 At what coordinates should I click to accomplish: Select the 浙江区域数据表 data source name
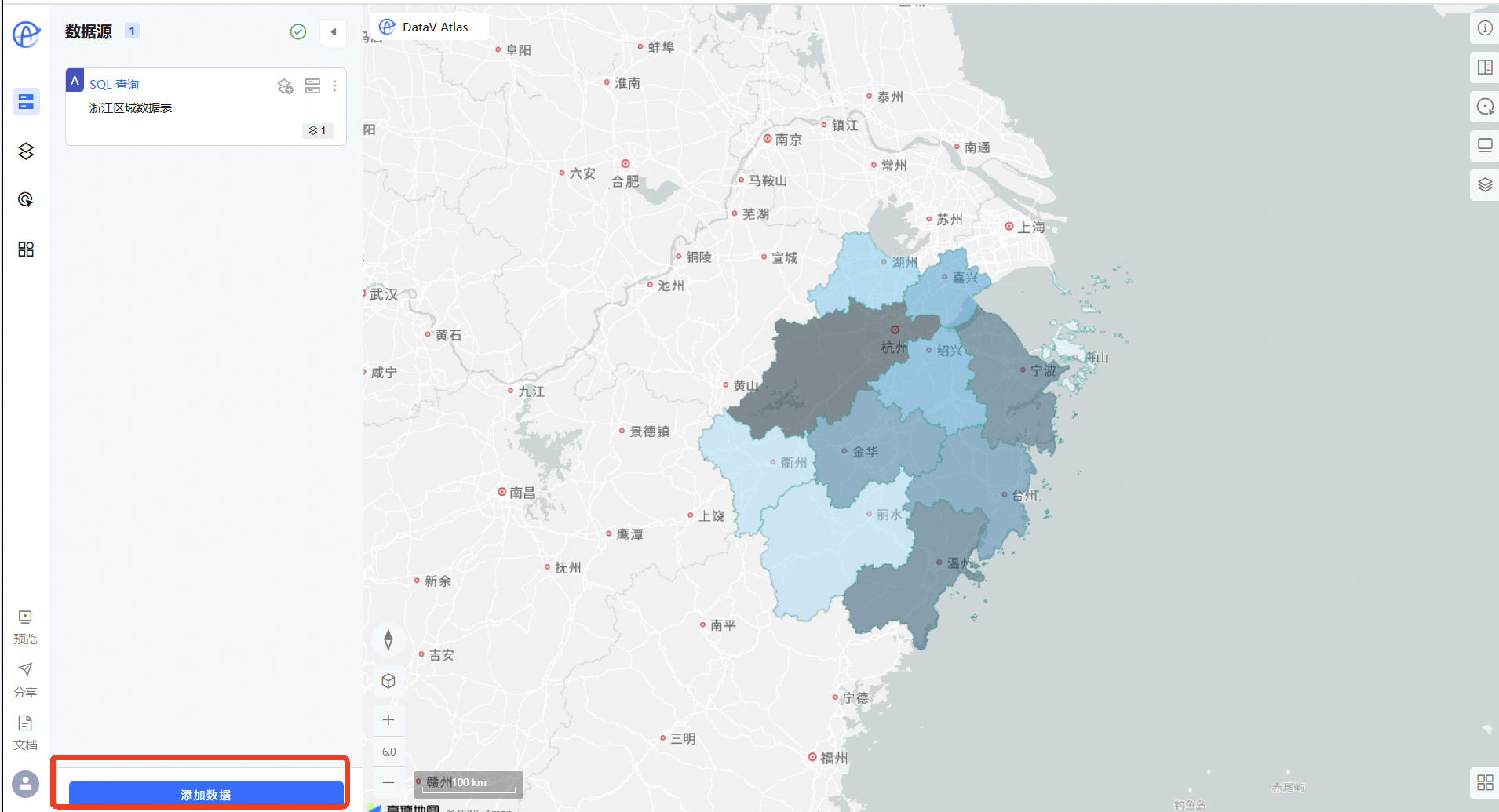(130, 108)
